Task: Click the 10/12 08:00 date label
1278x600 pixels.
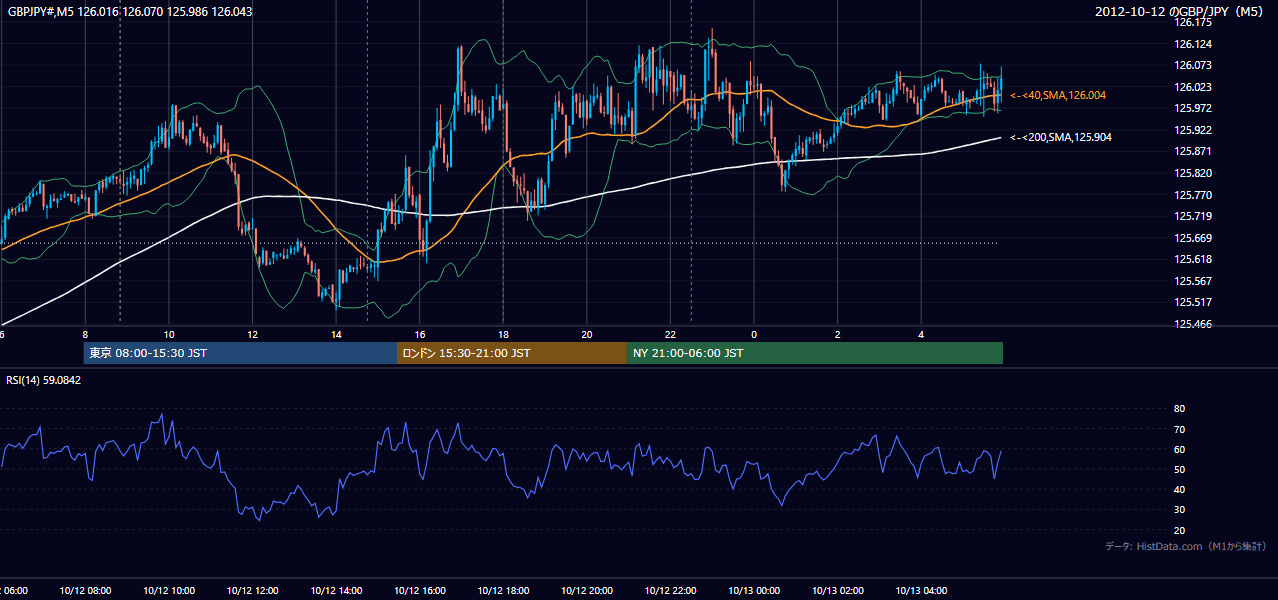Action: click(x=85, y=590)
